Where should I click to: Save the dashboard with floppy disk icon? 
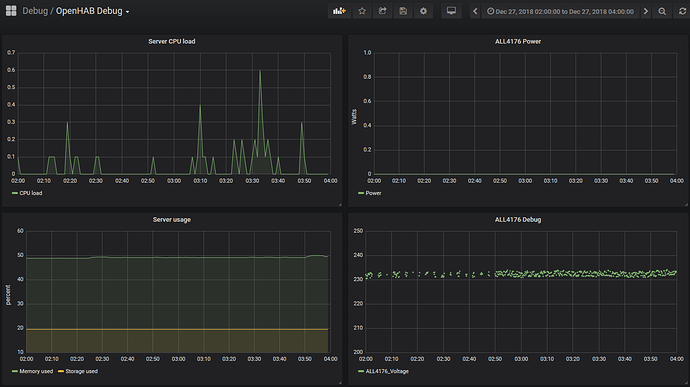click(403, 11)
